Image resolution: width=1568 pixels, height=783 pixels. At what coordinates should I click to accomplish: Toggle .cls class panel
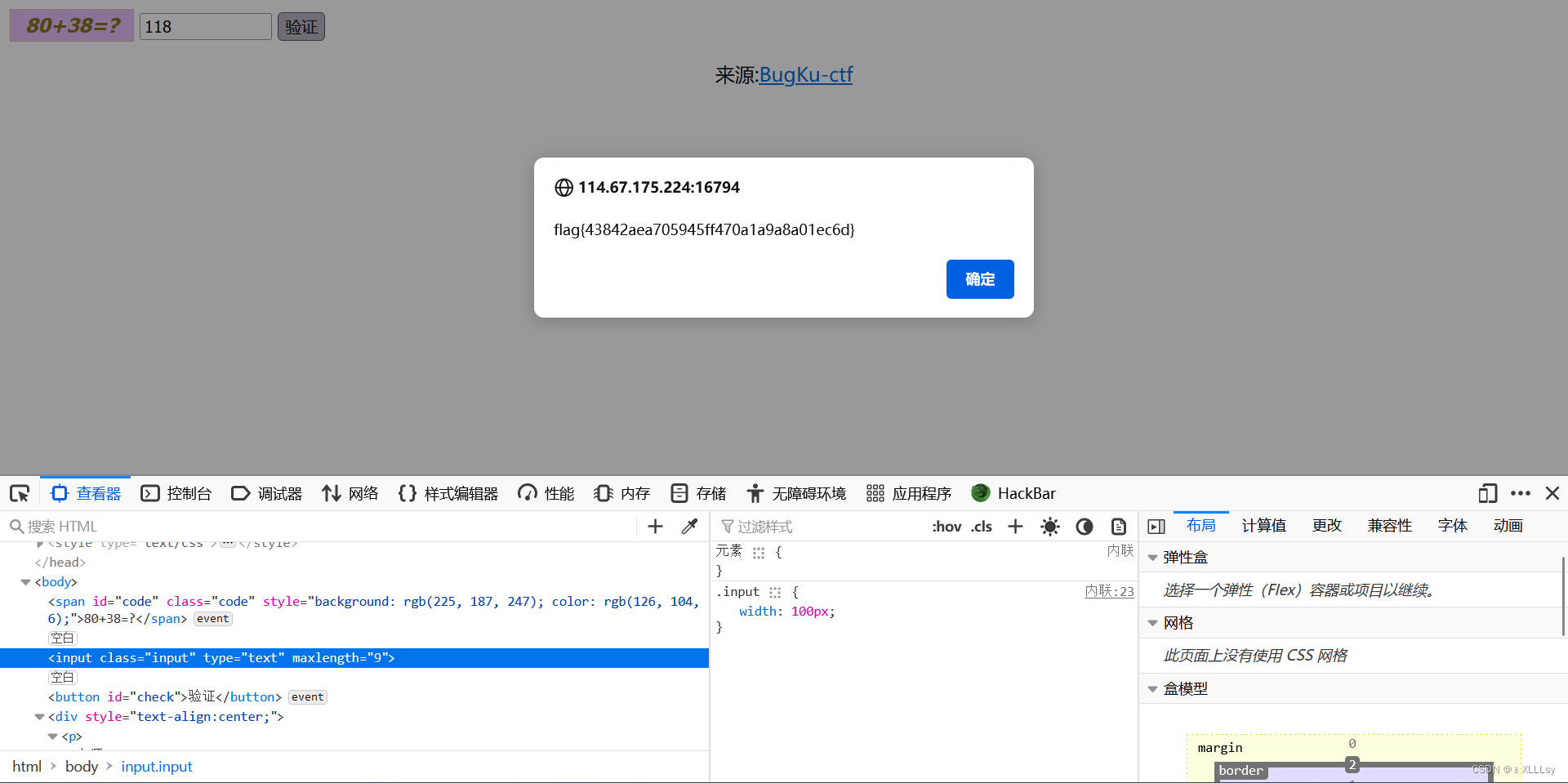click(x=982, y=527)
